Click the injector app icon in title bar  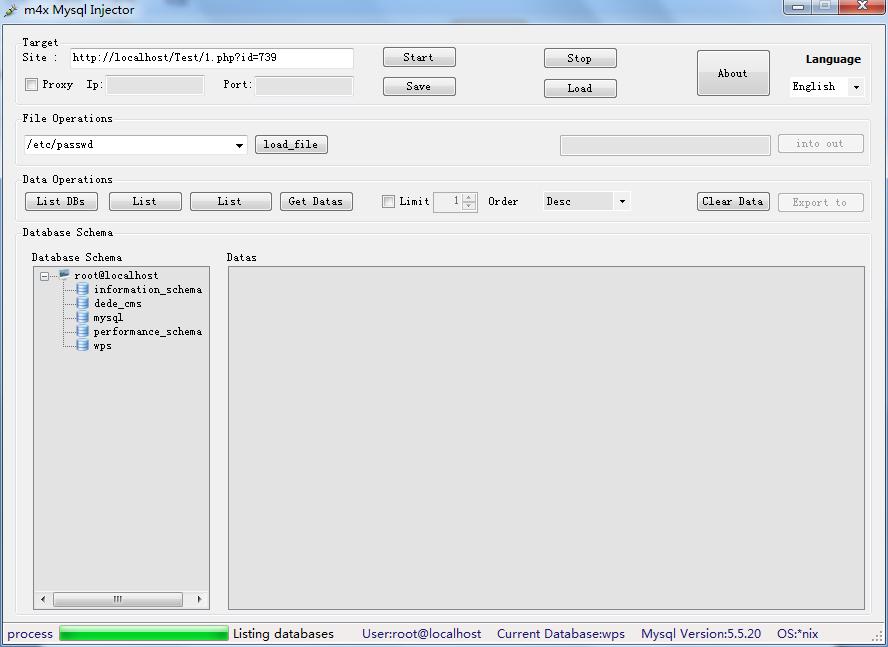coord(10,10)
